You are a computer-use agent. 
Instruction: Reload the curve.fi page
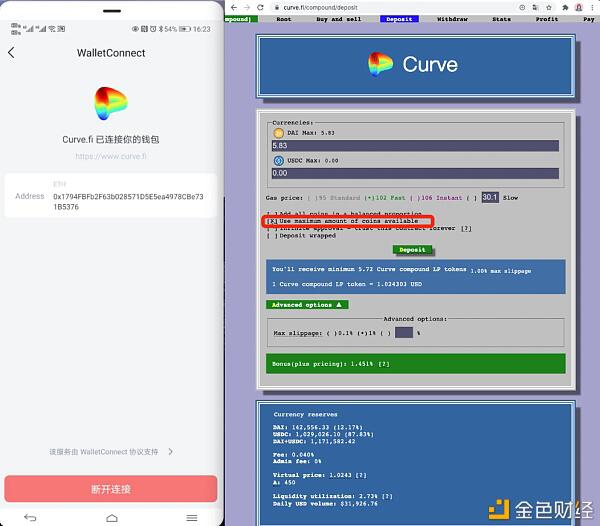(x=260, y=7)
